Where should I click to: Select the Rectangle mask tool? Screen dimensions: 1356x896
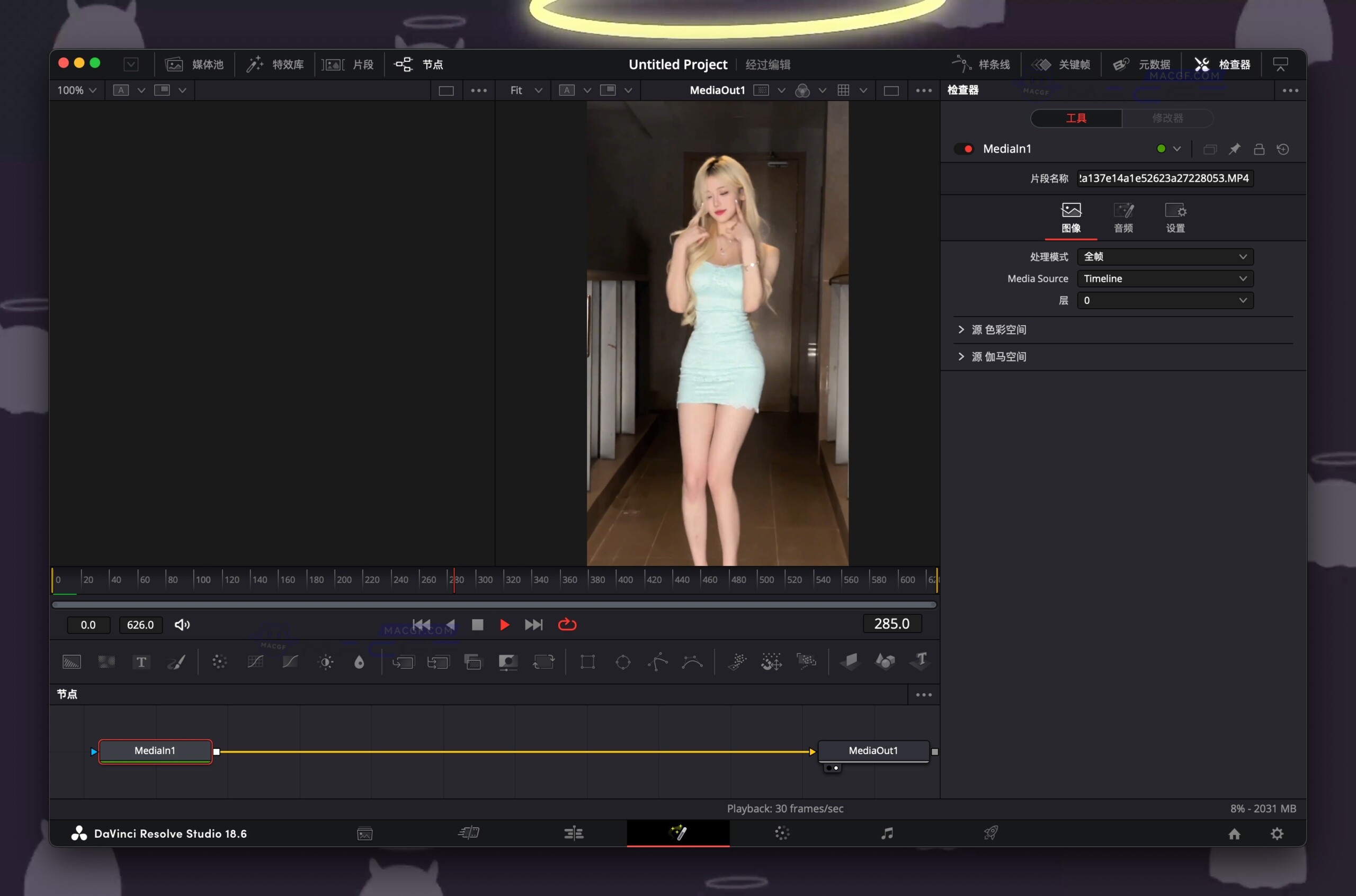[x=588, y=662]
